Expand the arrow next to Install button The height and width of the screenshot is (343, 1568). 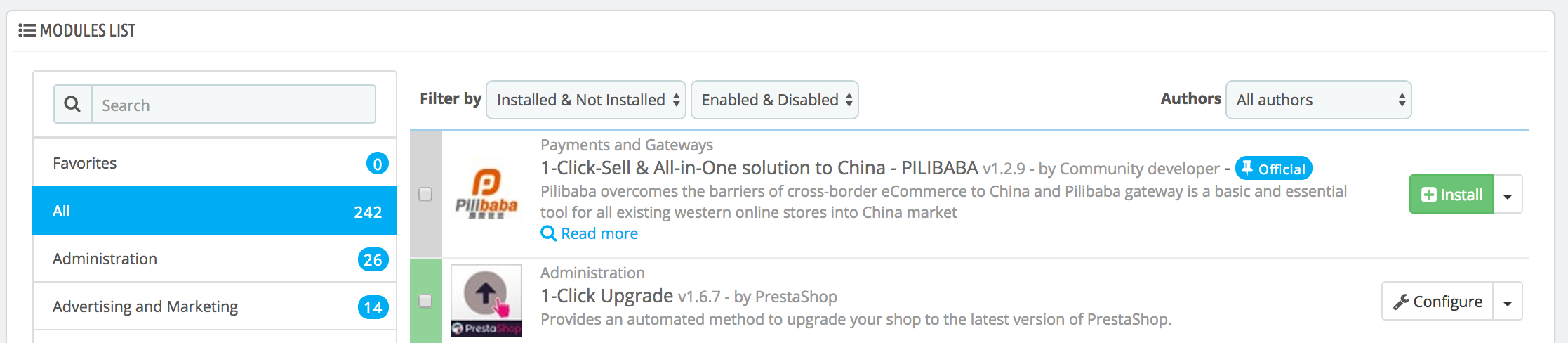tap(1508, 195)
